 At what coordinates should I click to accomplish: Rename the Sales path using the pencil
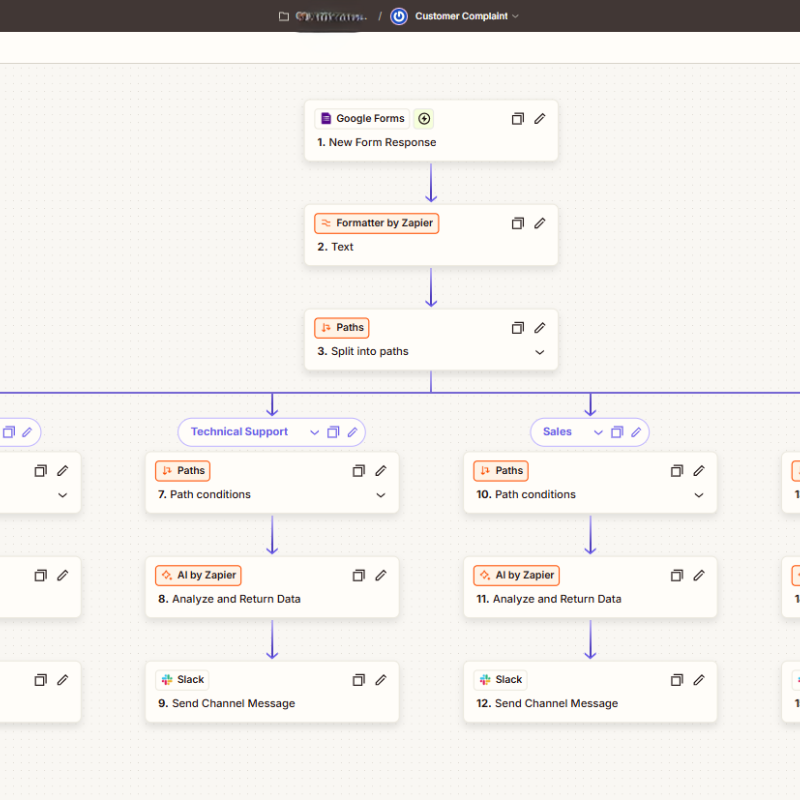click(x=636, y=432)
